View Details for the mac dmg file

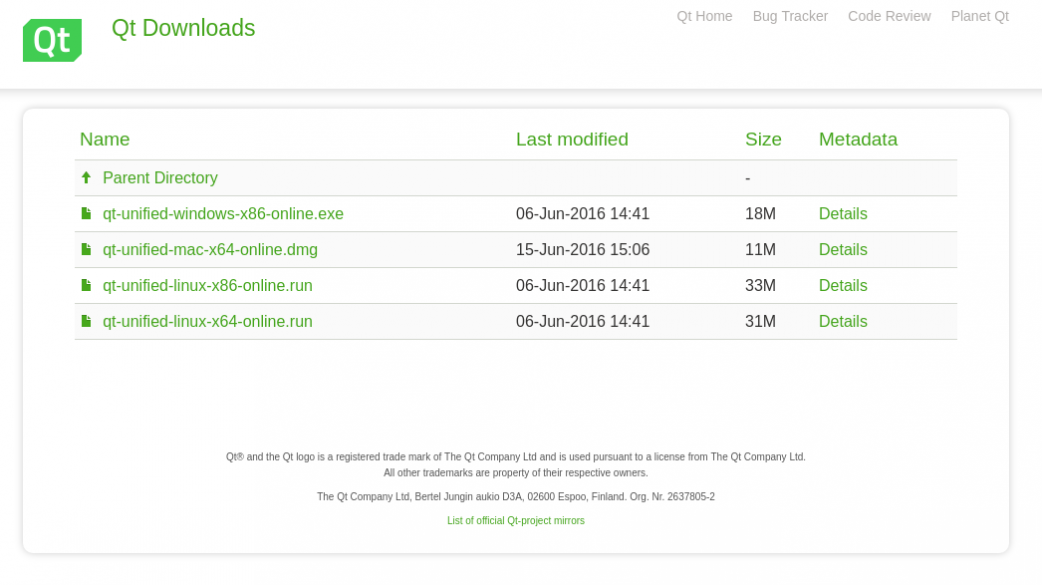(843, 250)
